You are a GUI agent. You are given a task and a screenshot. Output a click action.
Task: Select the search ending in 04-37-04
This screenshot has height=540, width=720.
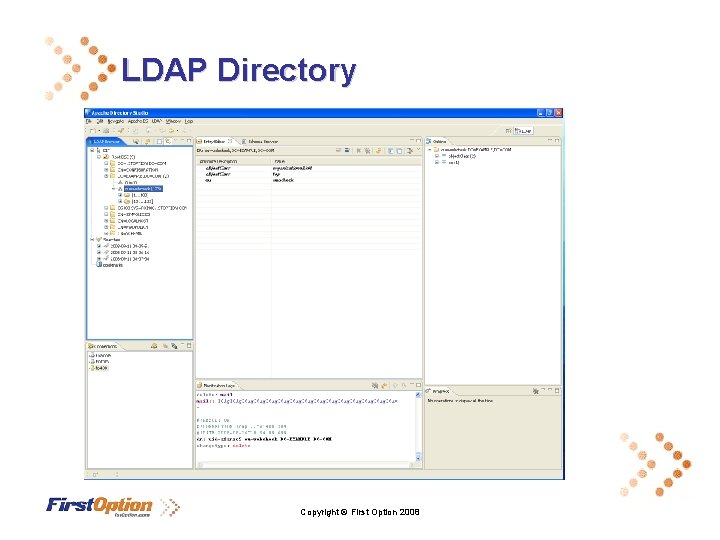pos(129,259)
